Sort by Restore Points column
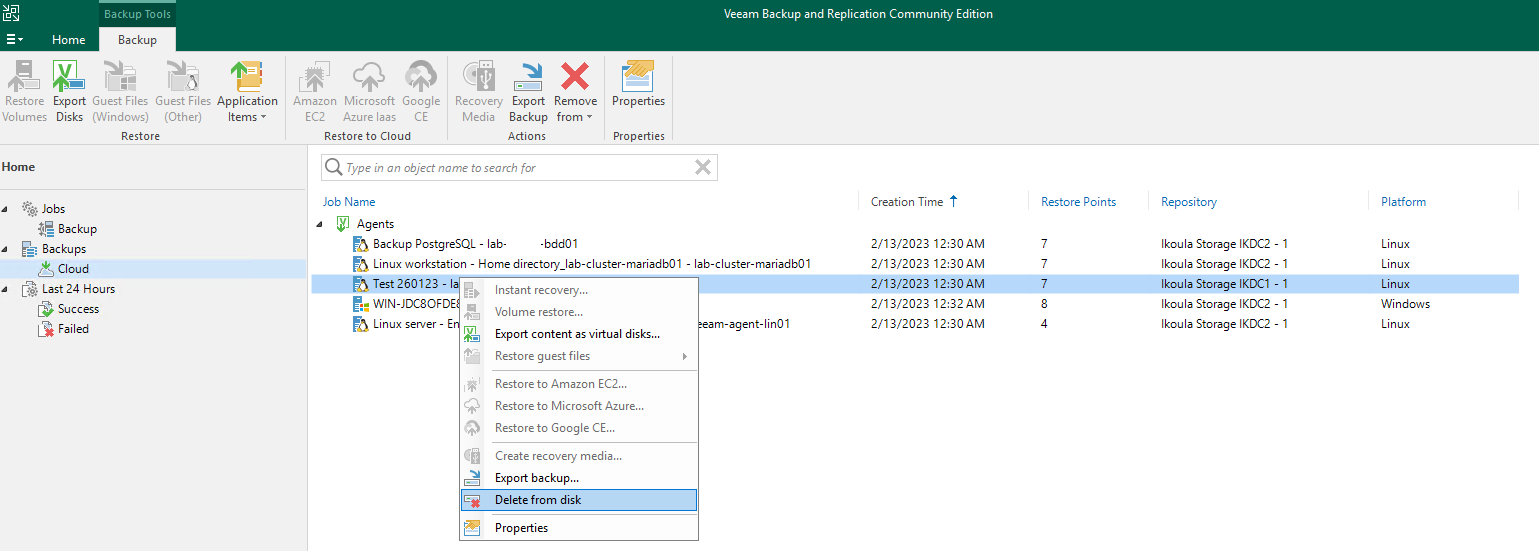 click(1078, 201)
